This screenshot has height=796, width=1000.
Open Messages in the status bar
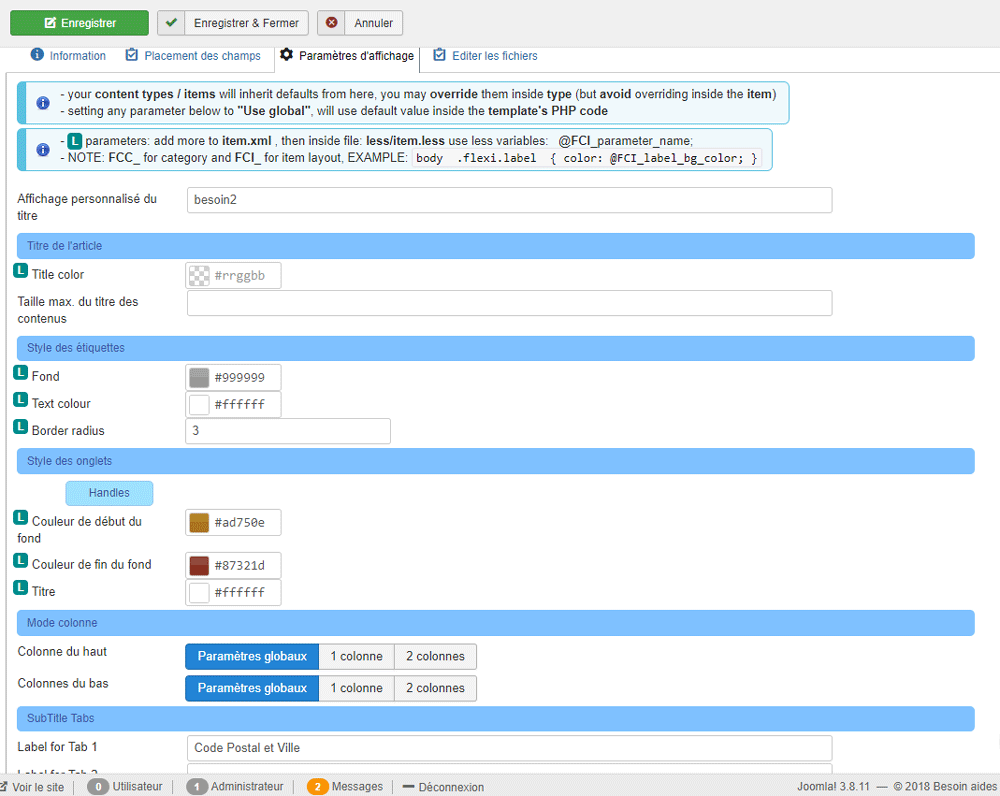357,787
